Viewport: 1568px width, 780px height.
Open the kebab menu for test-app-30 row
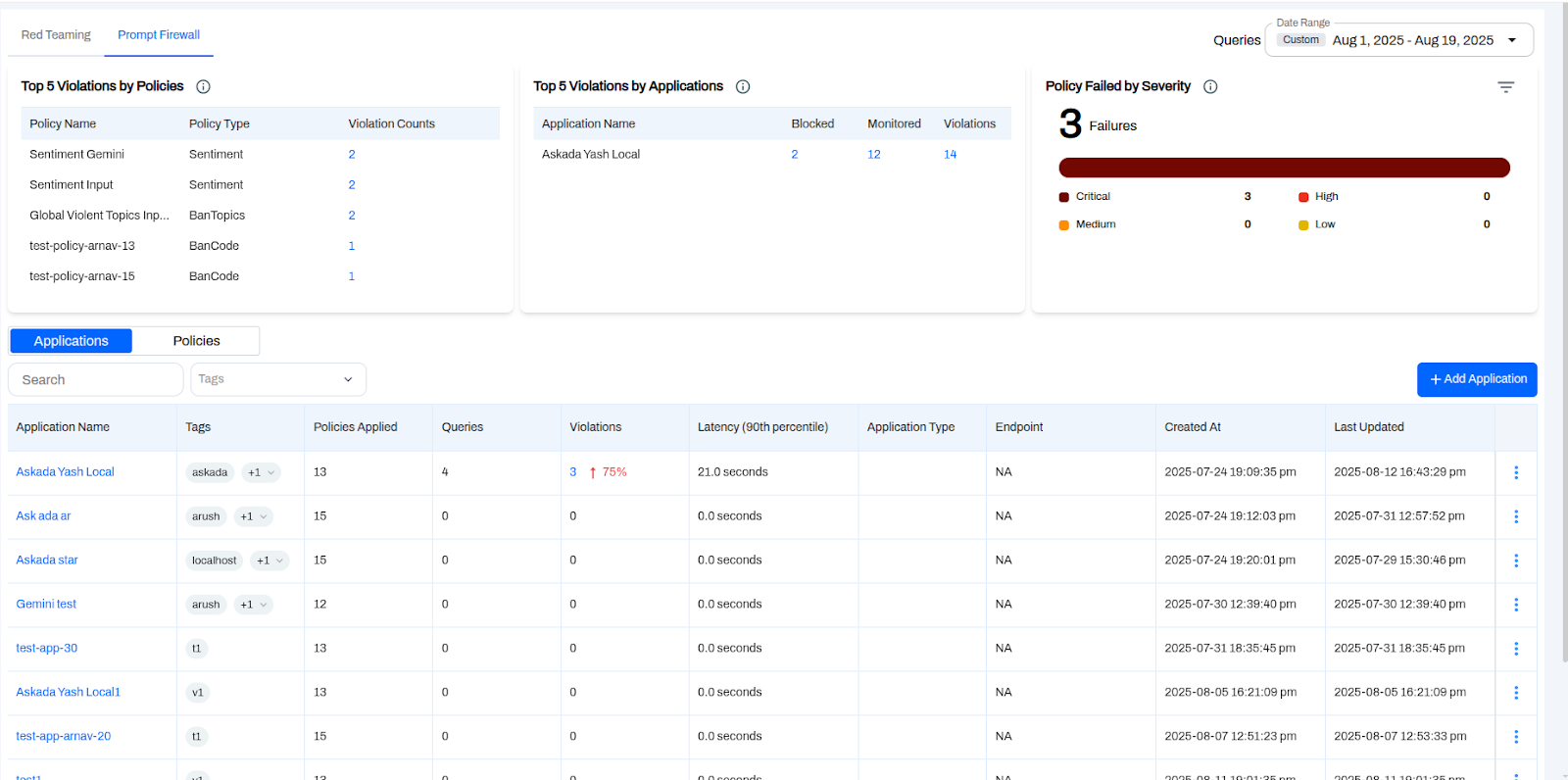point(1515,649)
